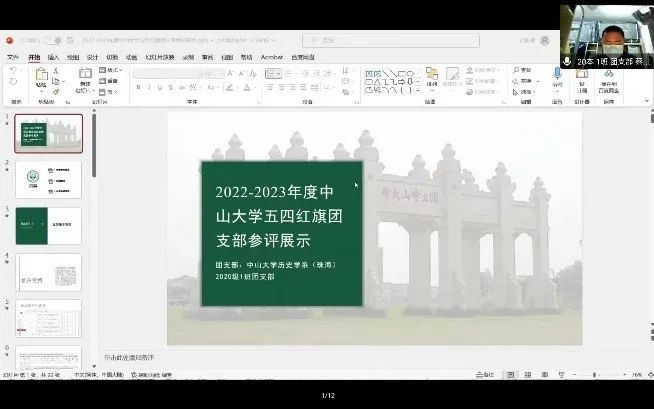
Task: Toggle the AutoSave switch in title bar
Action: 52,41
